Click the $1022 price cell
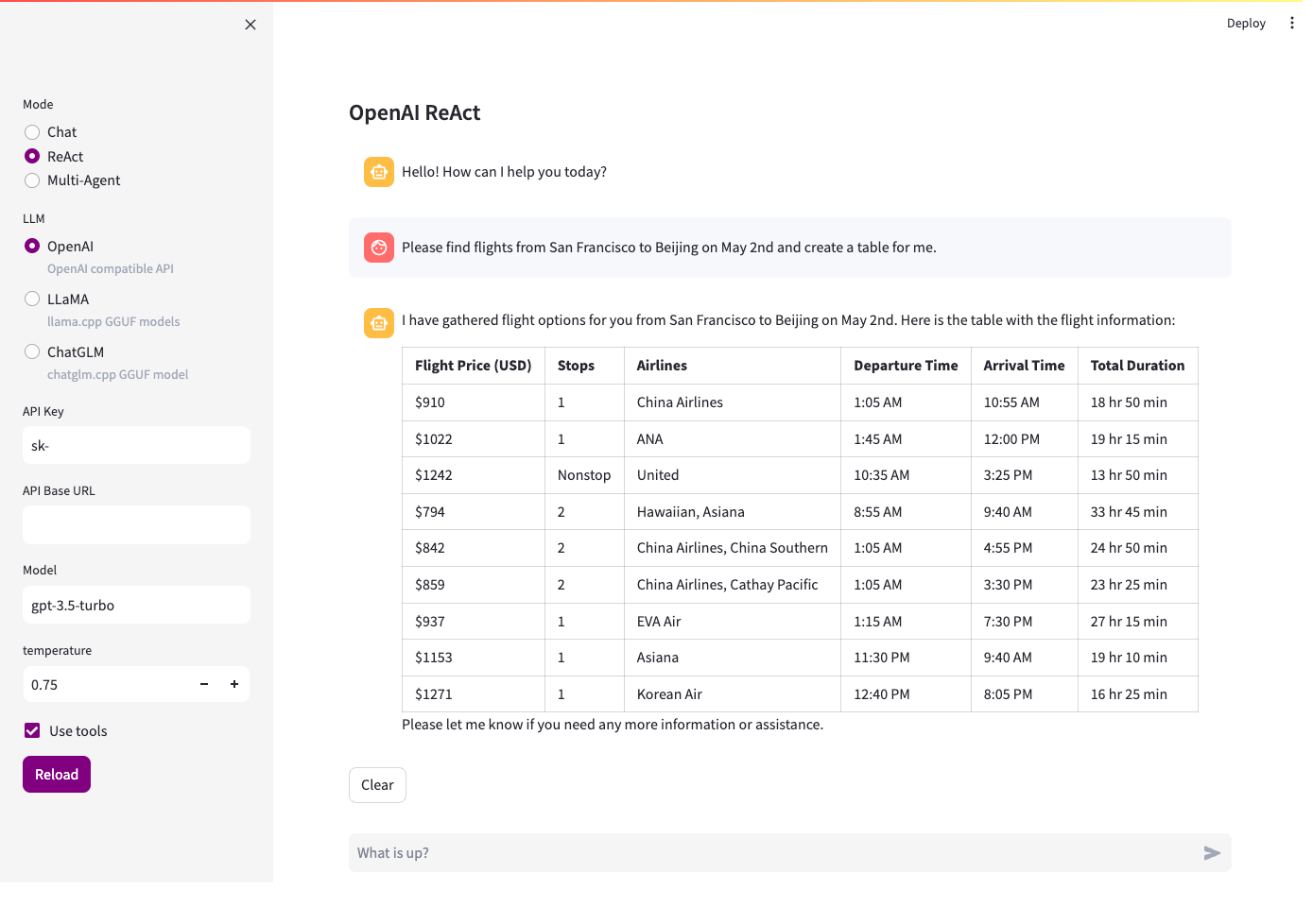 [474, 439]
